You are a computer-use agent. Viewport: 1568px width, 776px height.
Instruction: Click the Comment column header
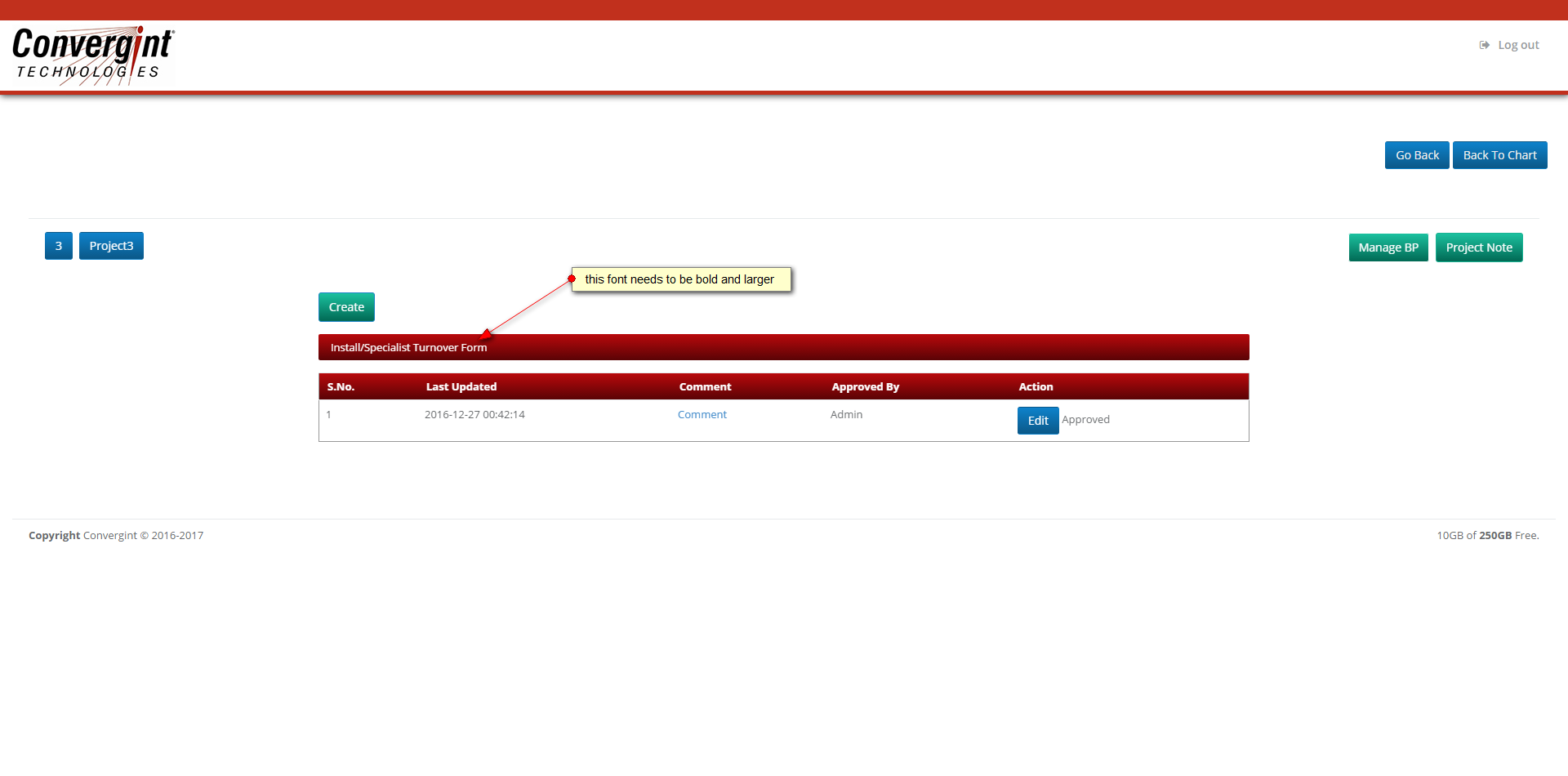click(x=706, y=387)
